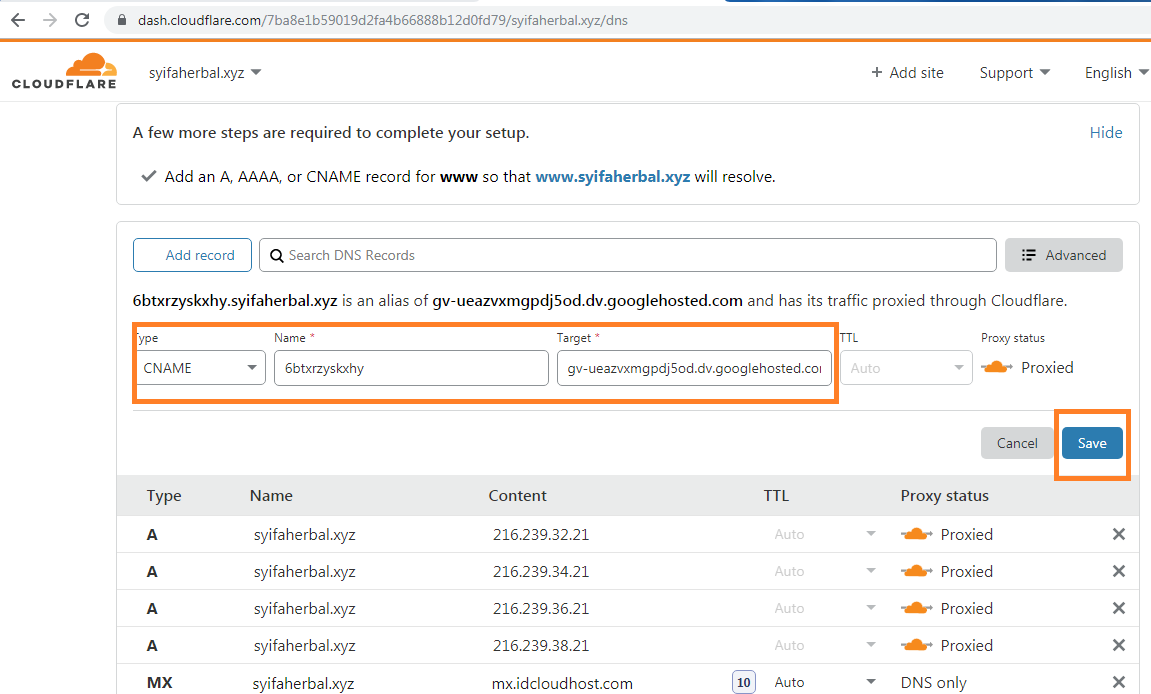Image resolution: width=1151 pixels, height=694 pixels.
Task: Click the content 216.239.36.21
Action: (541, 609)
